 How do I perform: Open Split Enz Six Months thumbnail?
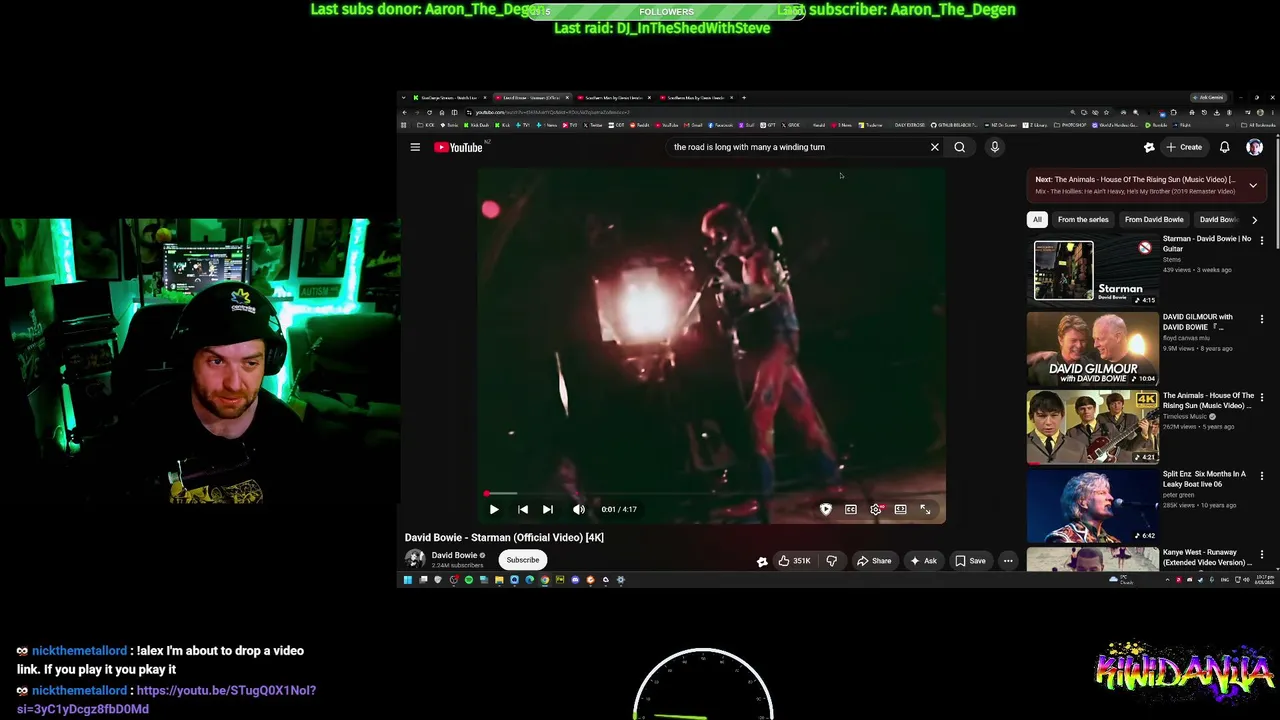[1093, 505]
